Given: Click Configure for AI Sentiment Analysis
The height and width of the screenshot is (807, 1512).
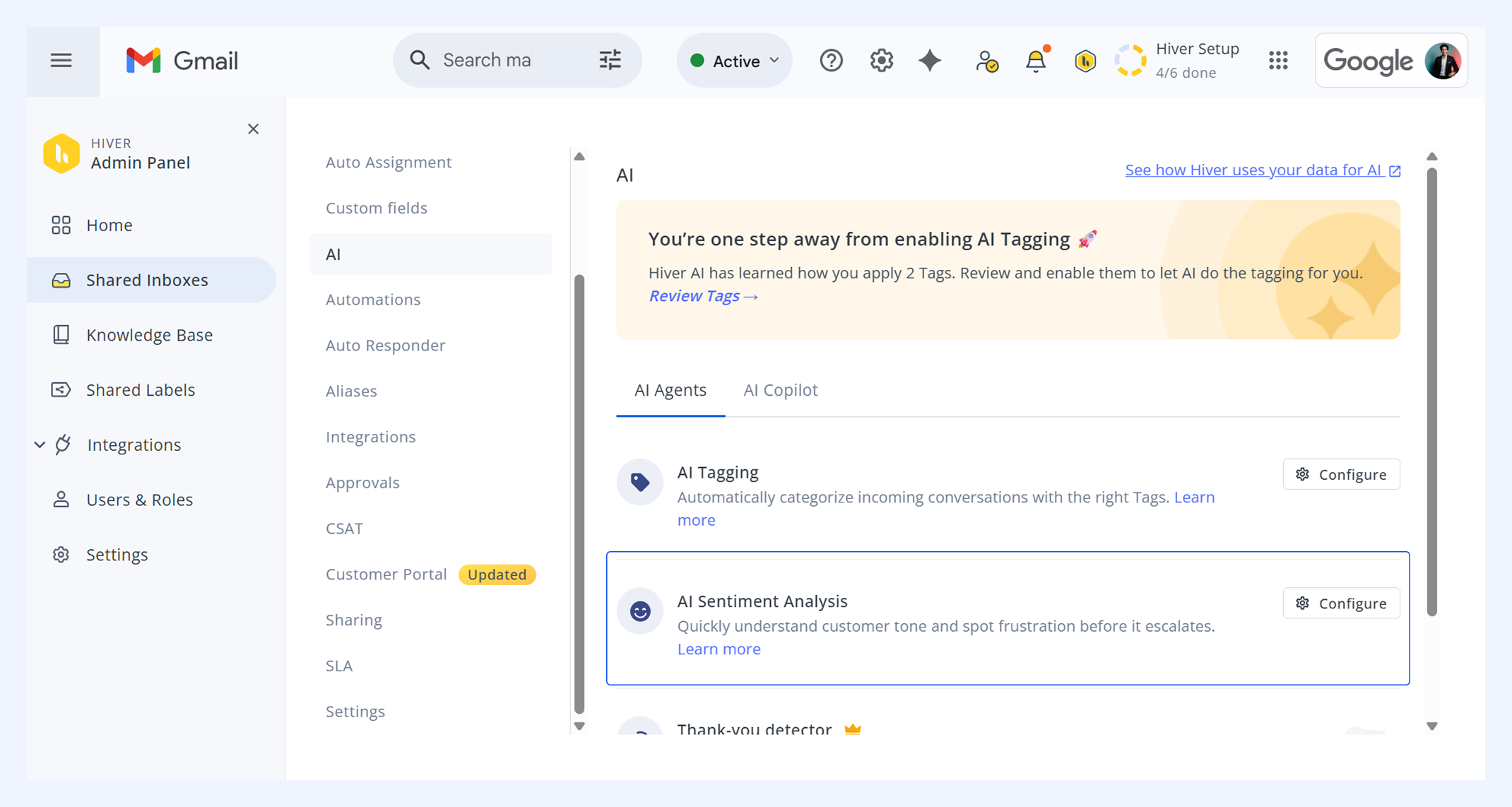Looking at the screenshot, I should pyautogui.click(x=1341, y=603).
